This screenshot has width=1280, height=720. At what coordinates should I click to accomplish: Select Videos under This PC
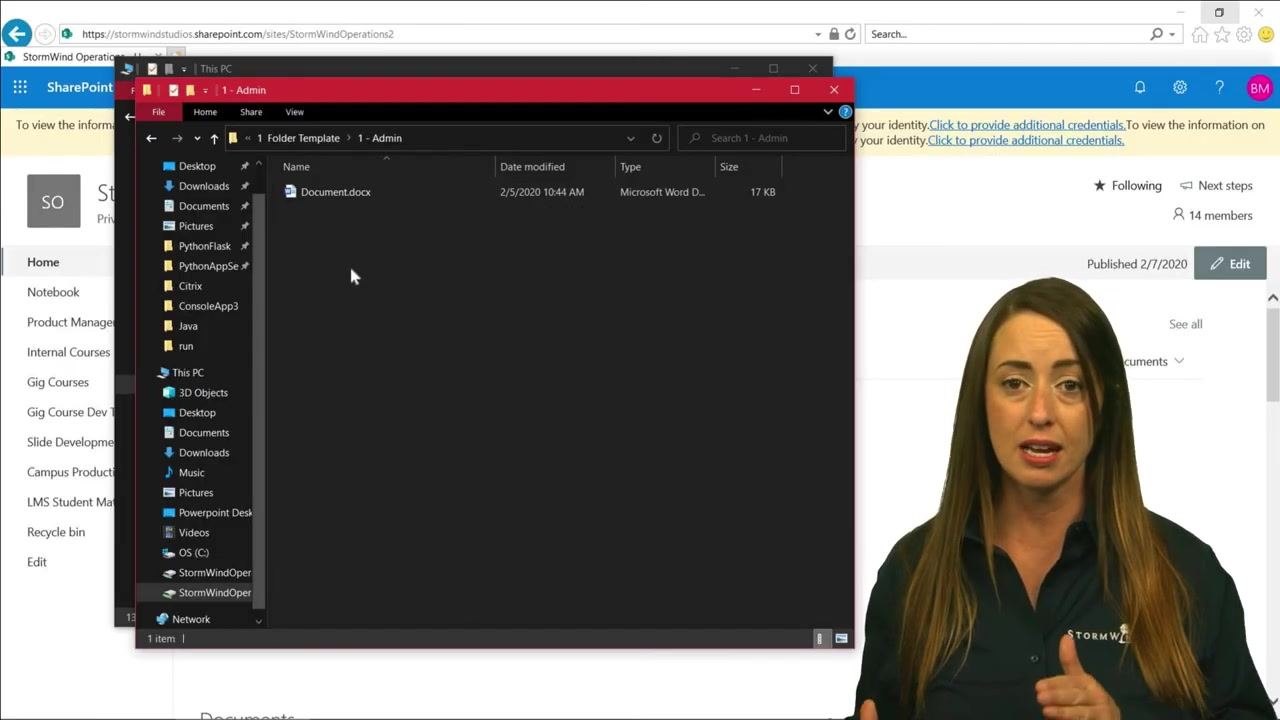[x=194, y=533]
